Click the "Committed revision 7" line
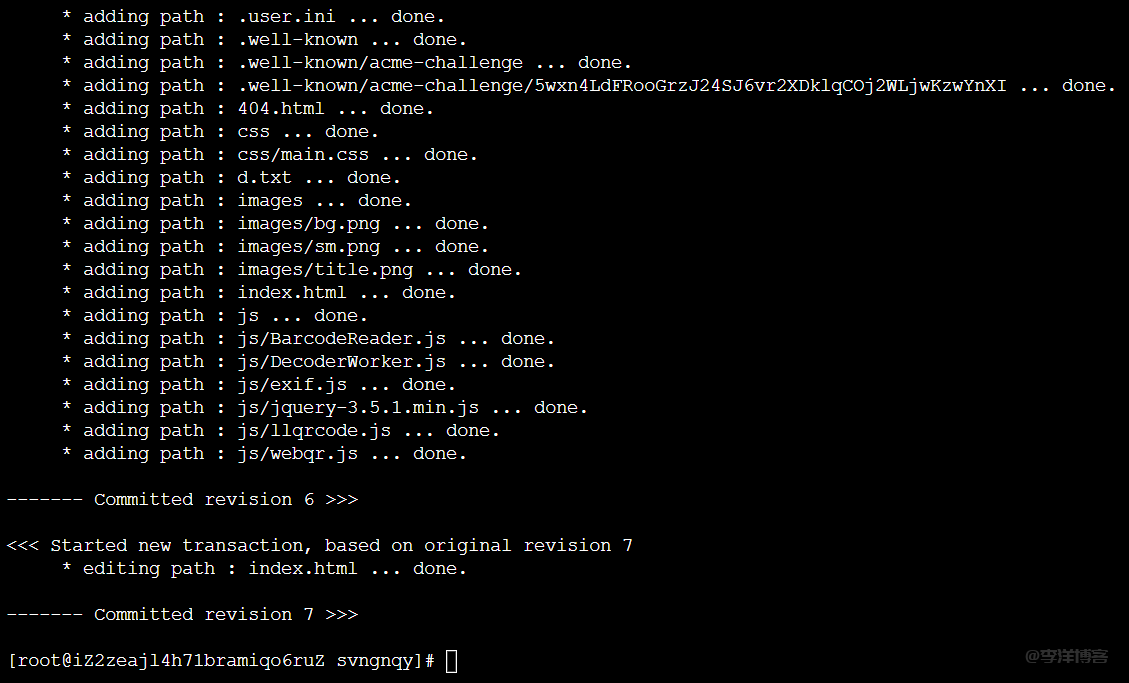Screen dimensions: 1129x683 tap(182, 615)
